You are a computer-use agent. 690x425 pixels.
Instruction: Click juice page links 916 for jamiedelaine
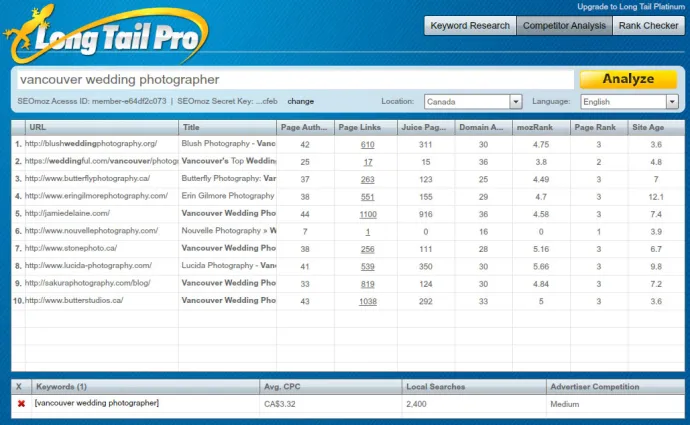426,214
